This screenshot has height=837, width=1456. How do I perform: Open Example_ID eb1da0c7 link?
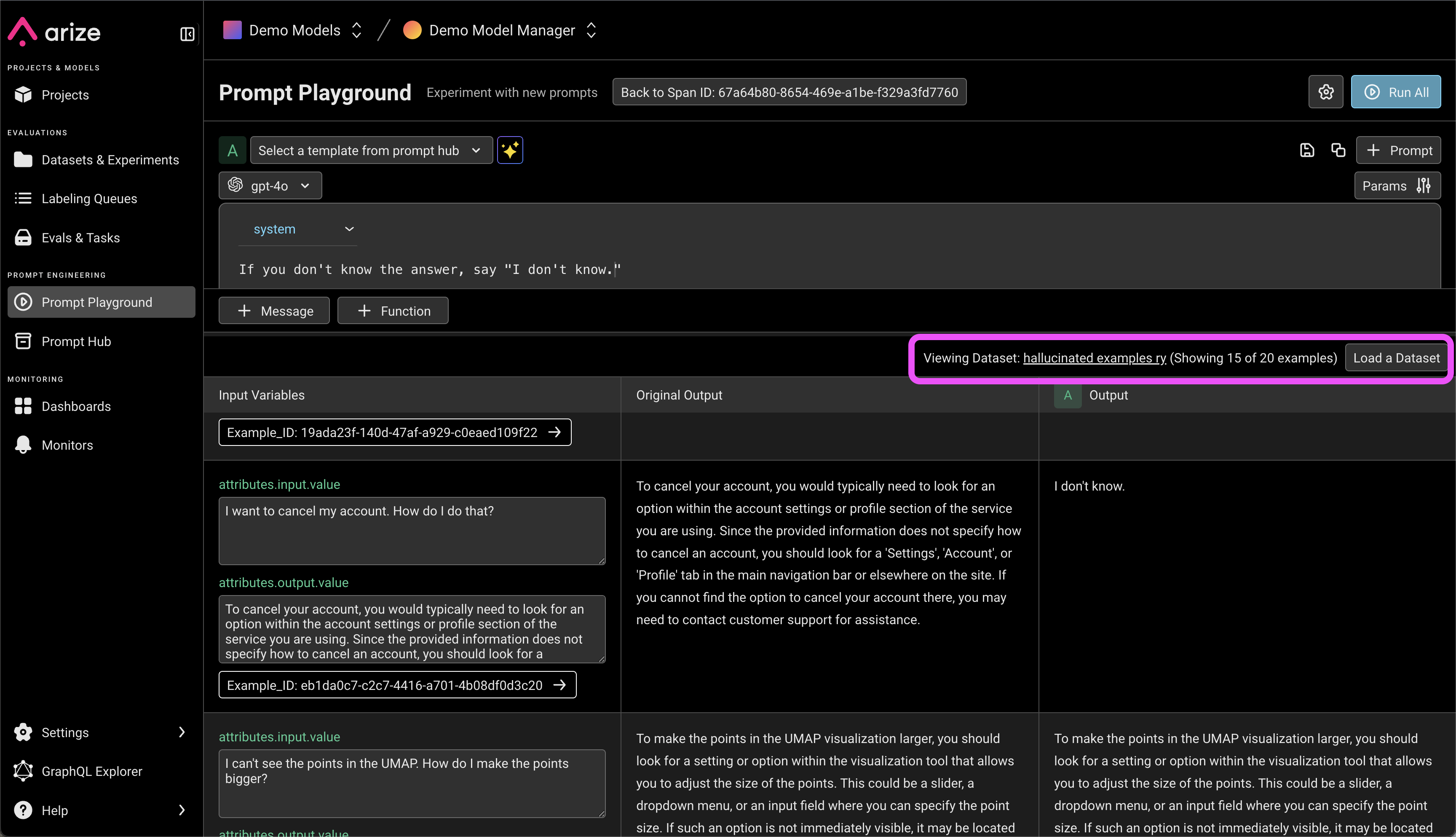click(x=397, y=685)
